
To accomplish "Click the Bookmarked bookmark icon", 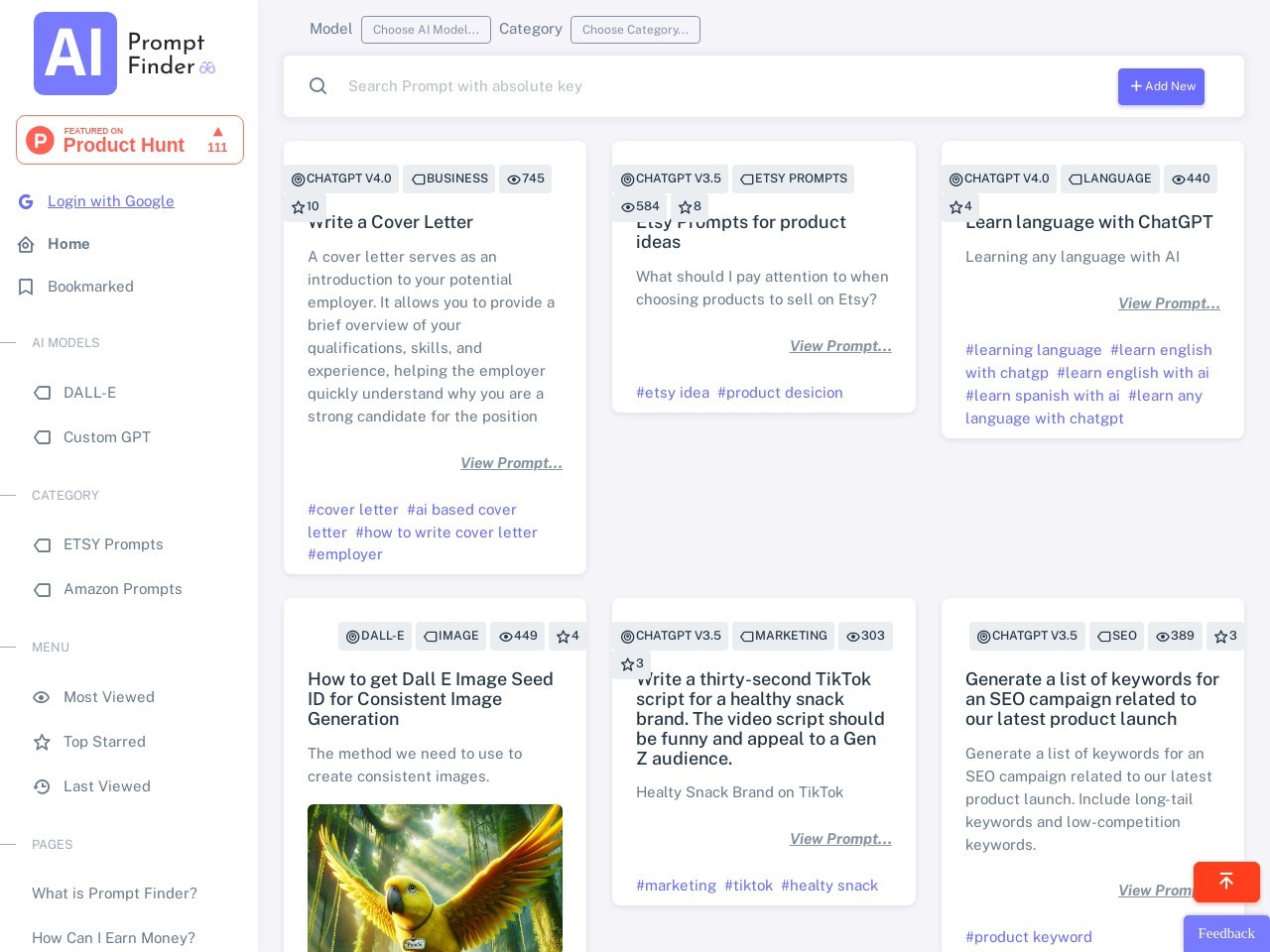I will [x=26, y=287].
